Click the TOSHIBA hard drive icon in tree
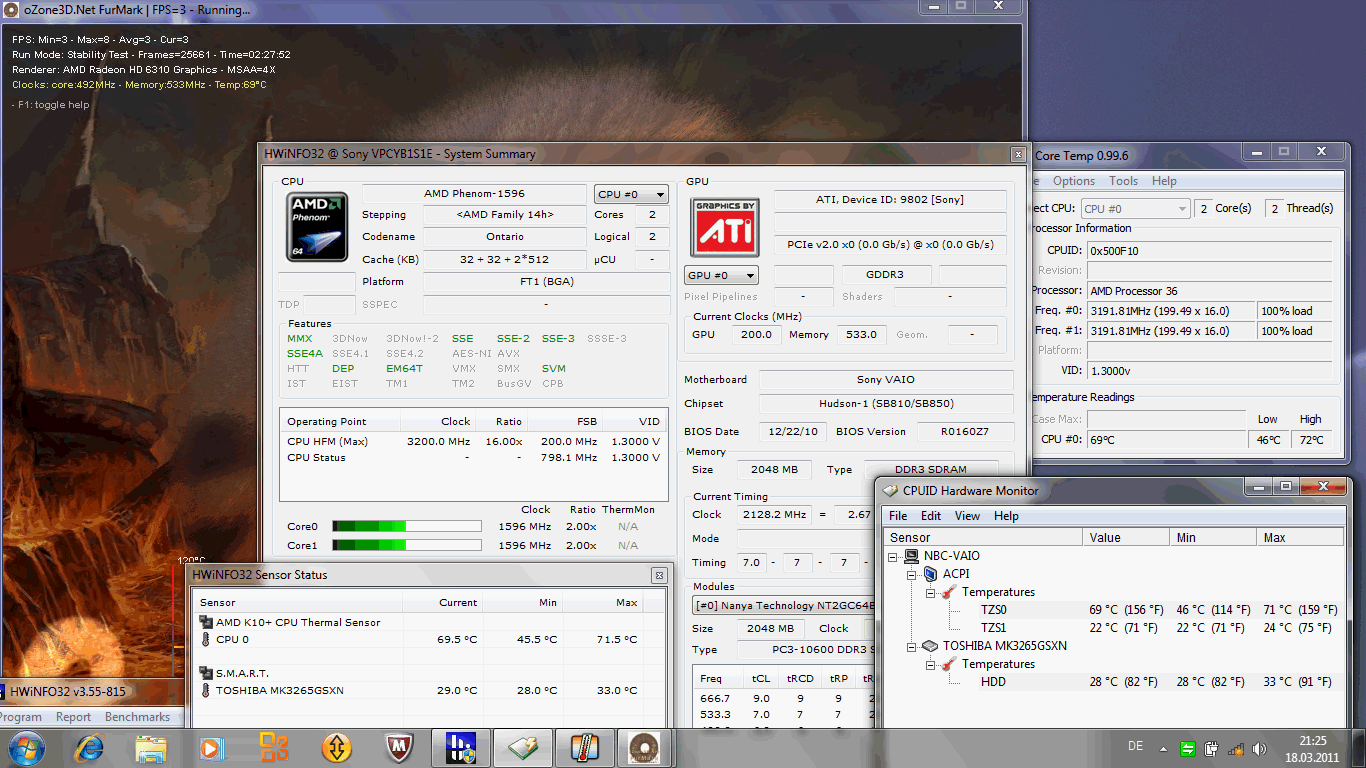1366x768 pixels. pyautogui.click(x=930, y=646)
